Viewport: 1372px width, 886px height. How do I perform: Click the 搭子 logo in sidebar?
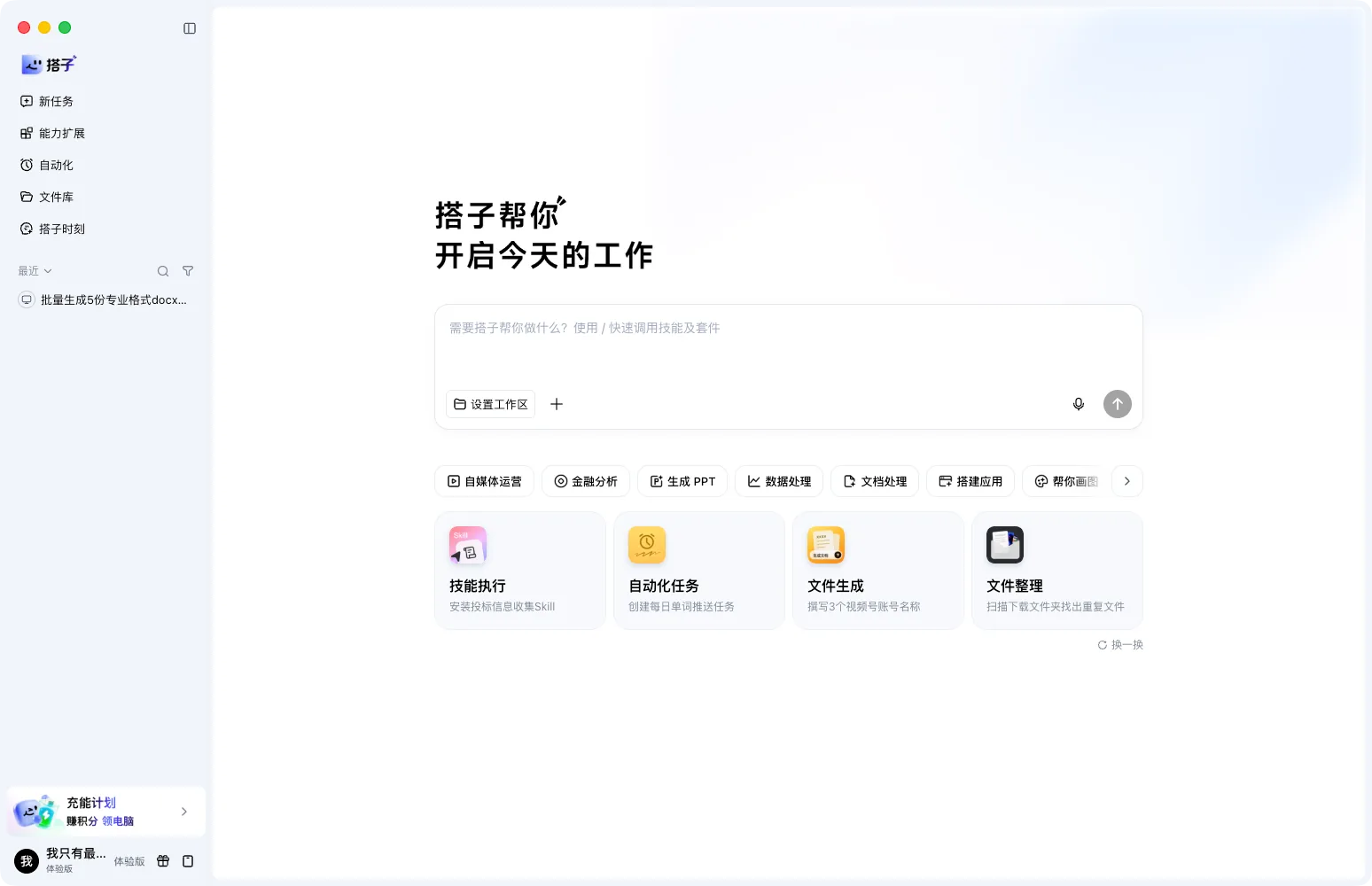click(x=49, y=65)
